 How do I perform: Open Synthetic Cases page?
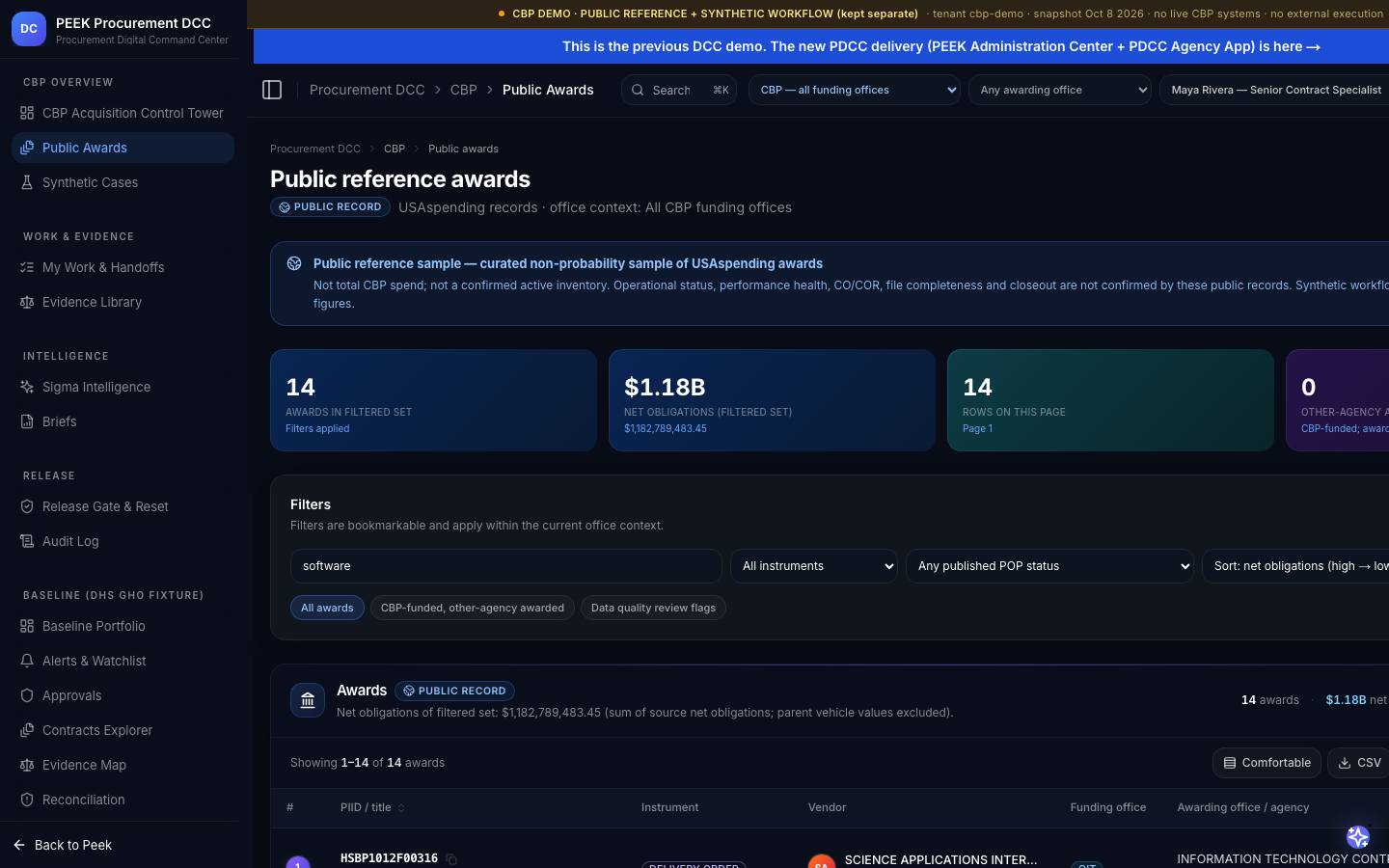[123, 182]
